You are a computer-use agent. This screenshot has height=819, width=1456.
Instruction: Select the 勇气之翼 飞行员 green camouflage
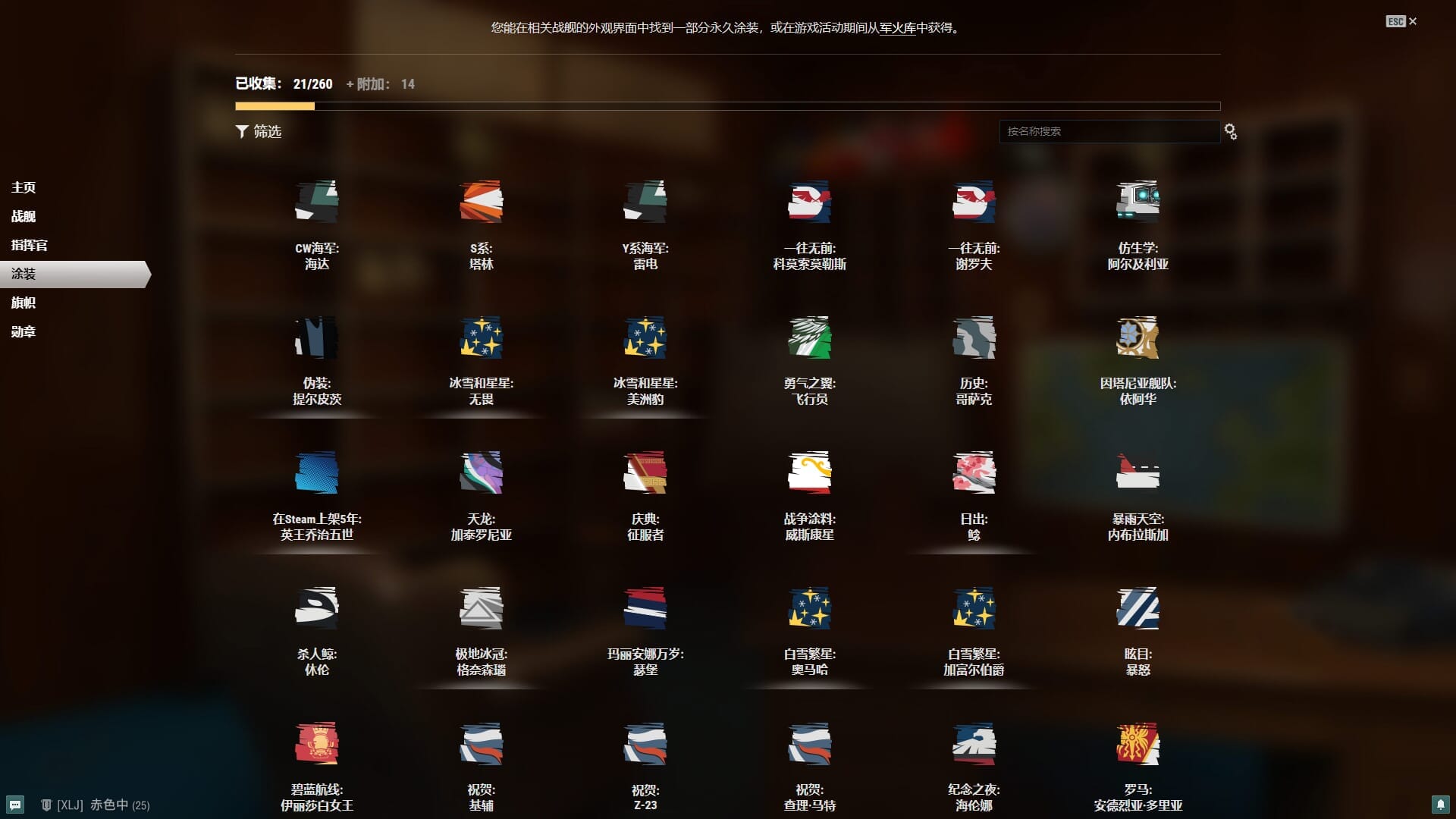(809, 337)
